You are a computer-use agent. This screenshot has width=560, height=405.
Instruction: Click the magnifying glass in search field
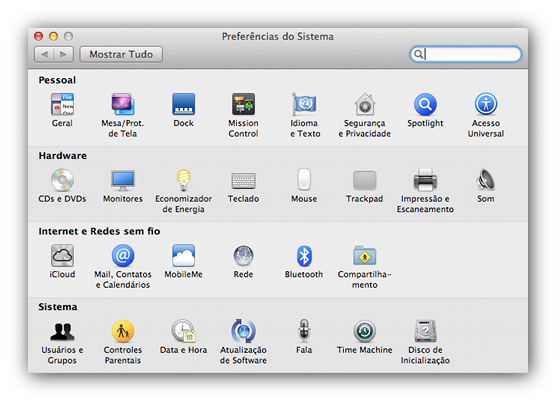tap(418, 54)
